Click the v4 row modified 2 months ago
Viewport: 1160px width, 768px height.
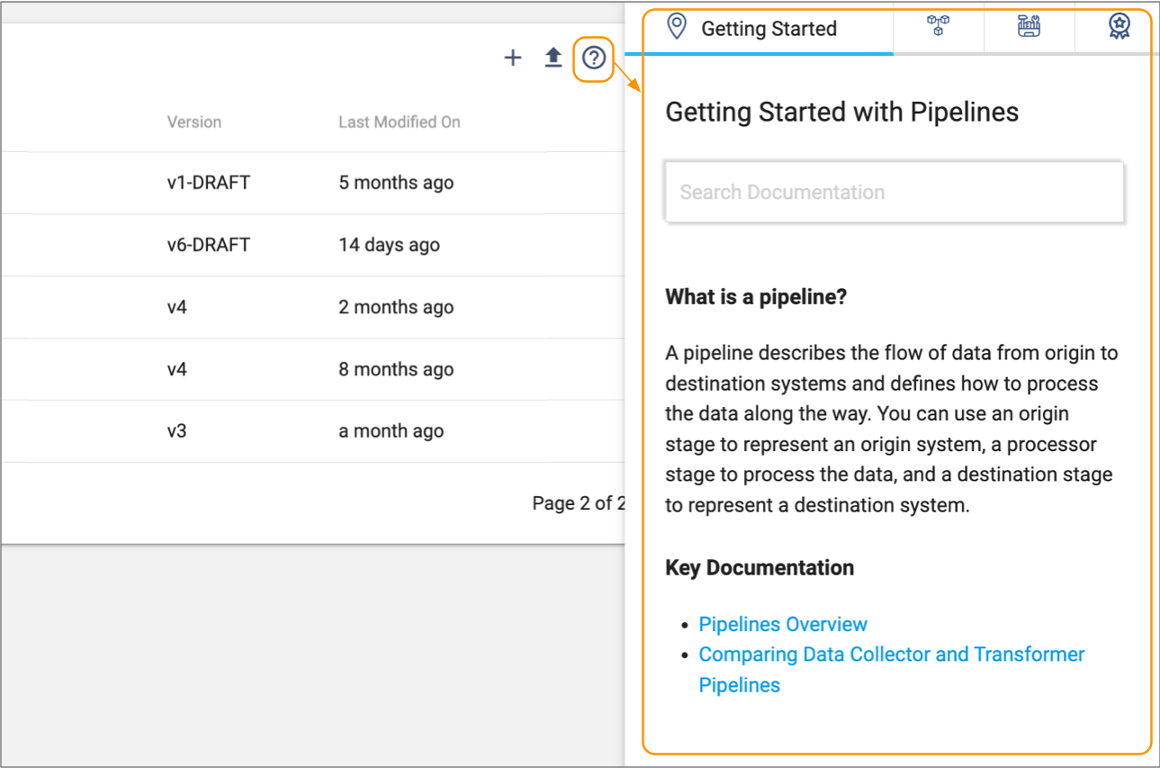coord(313,307)
